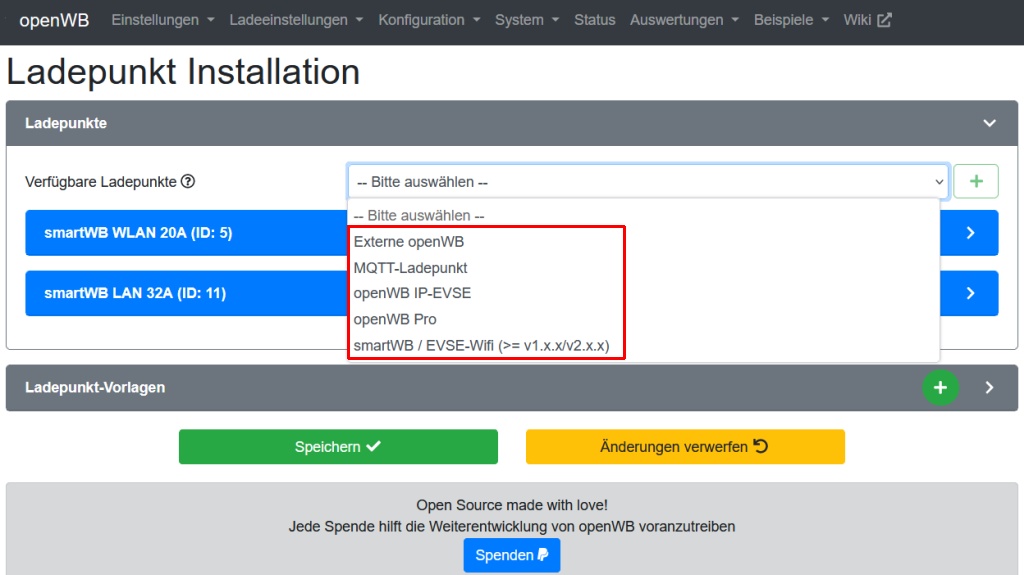This screenshot has width=1024, height=575.
Task: Open the Wiki external link
Action: pyautogui.click(x=867, y=20)
